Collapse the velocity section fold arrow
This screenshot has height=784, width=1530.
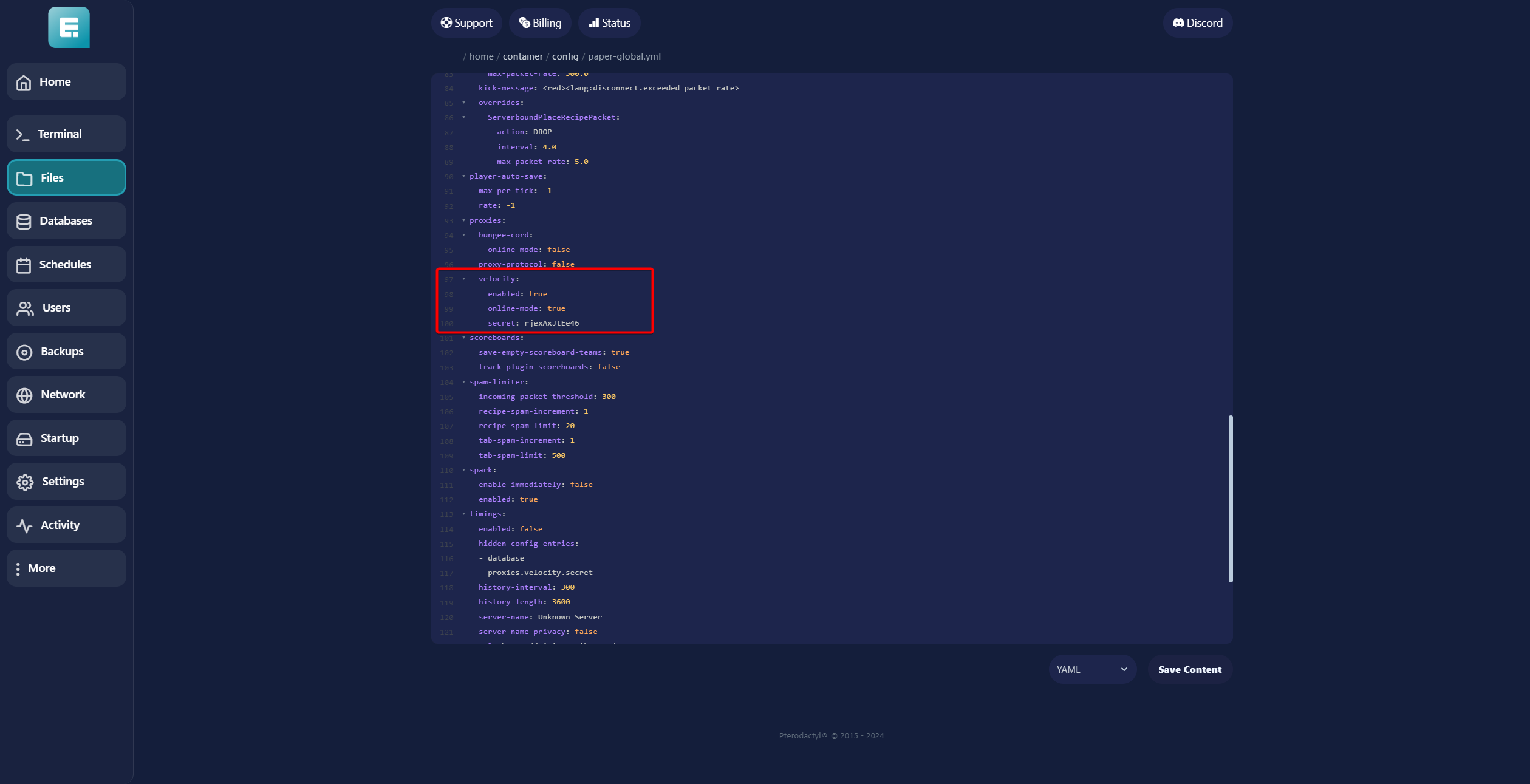[464, 279]
